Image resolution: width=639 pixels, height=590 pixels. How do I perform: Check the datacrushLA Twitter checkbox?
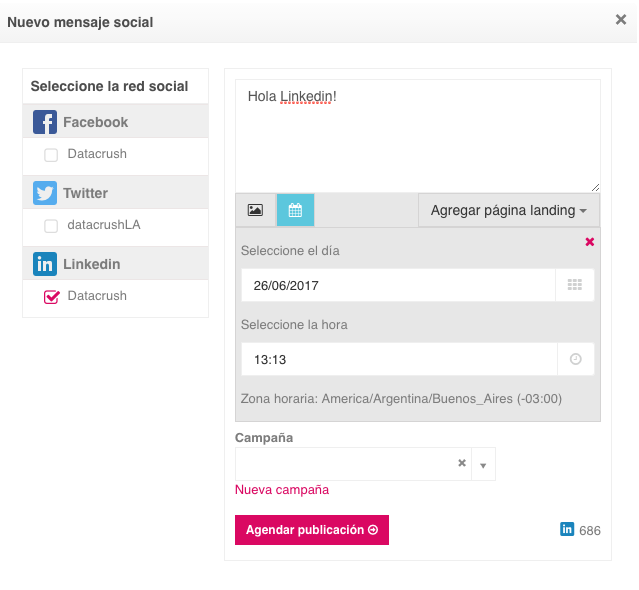click(51, 226)
